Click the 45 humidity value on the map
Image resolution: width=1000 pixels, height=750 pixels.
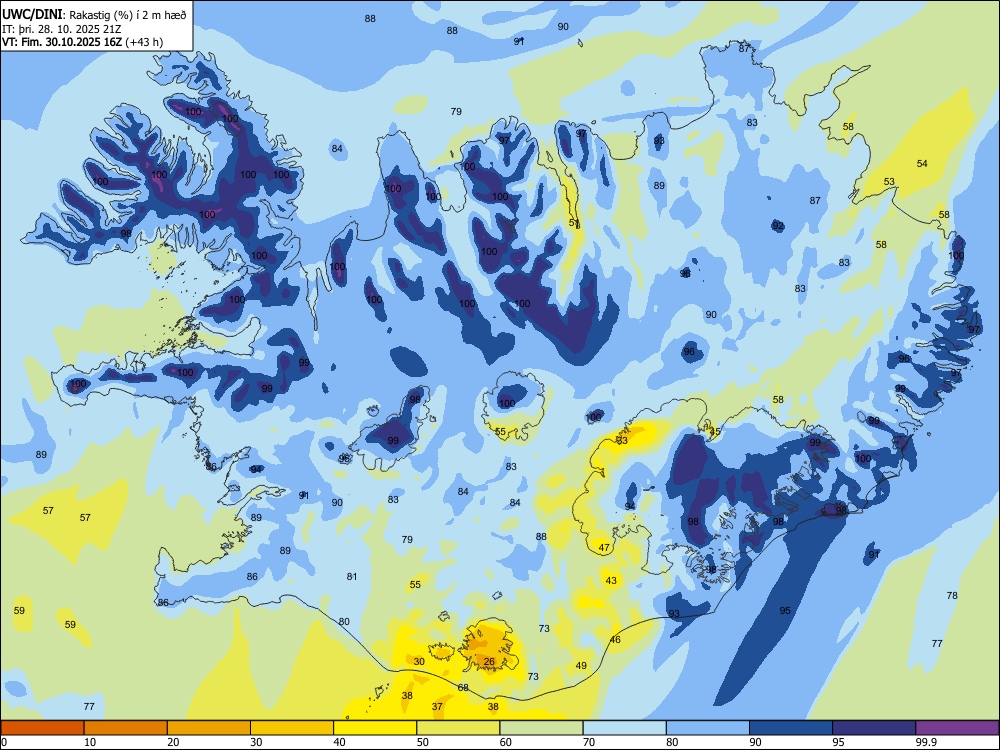[715, 432]
